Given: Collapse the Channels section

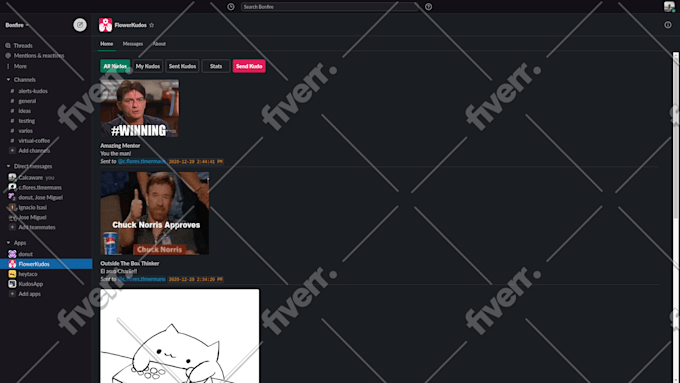Looking at the screenshot, I should 8,80.
